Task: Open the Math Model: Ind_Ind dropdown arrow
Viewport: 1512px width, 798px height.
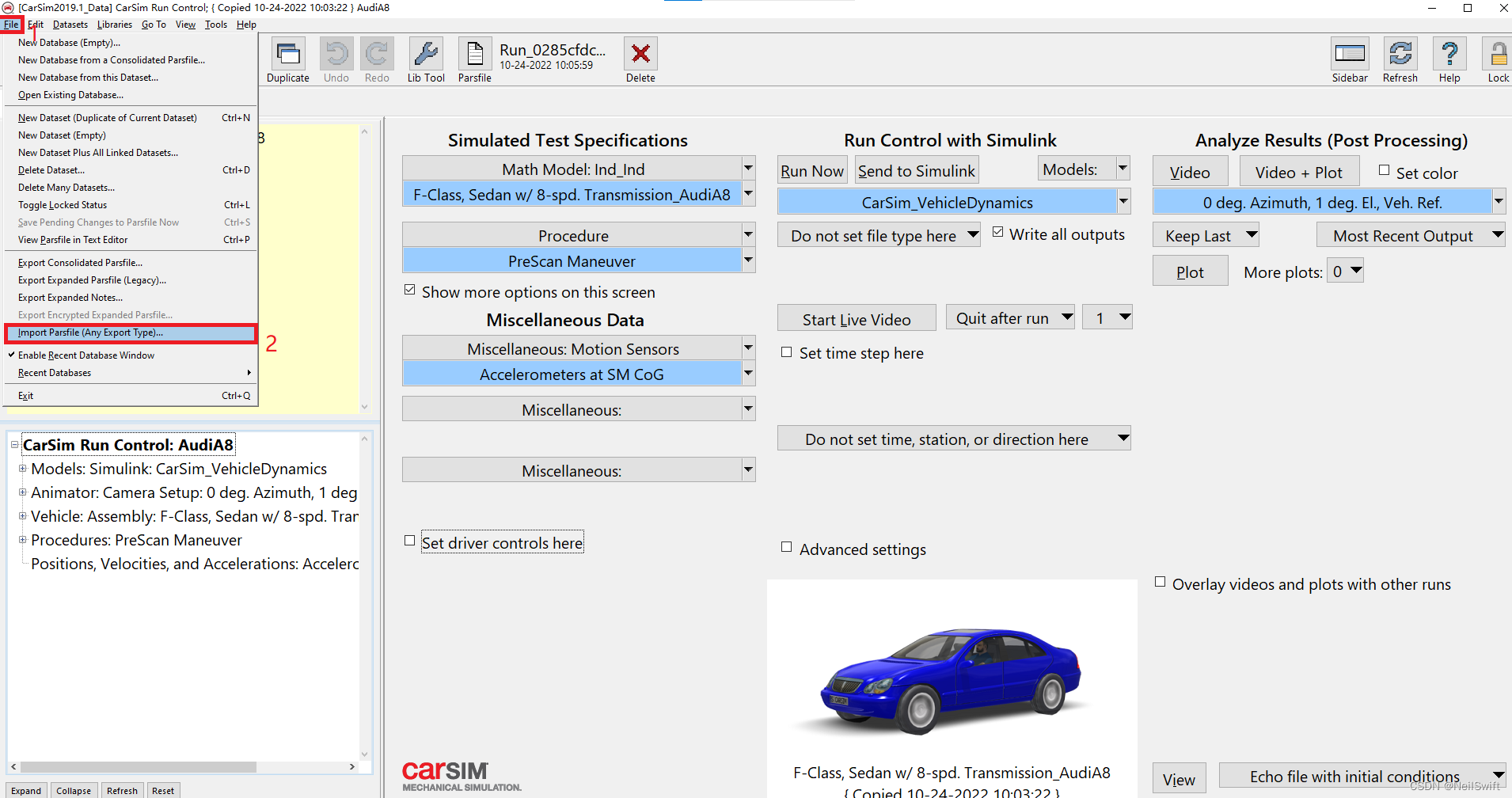Action: pos(748,168)
